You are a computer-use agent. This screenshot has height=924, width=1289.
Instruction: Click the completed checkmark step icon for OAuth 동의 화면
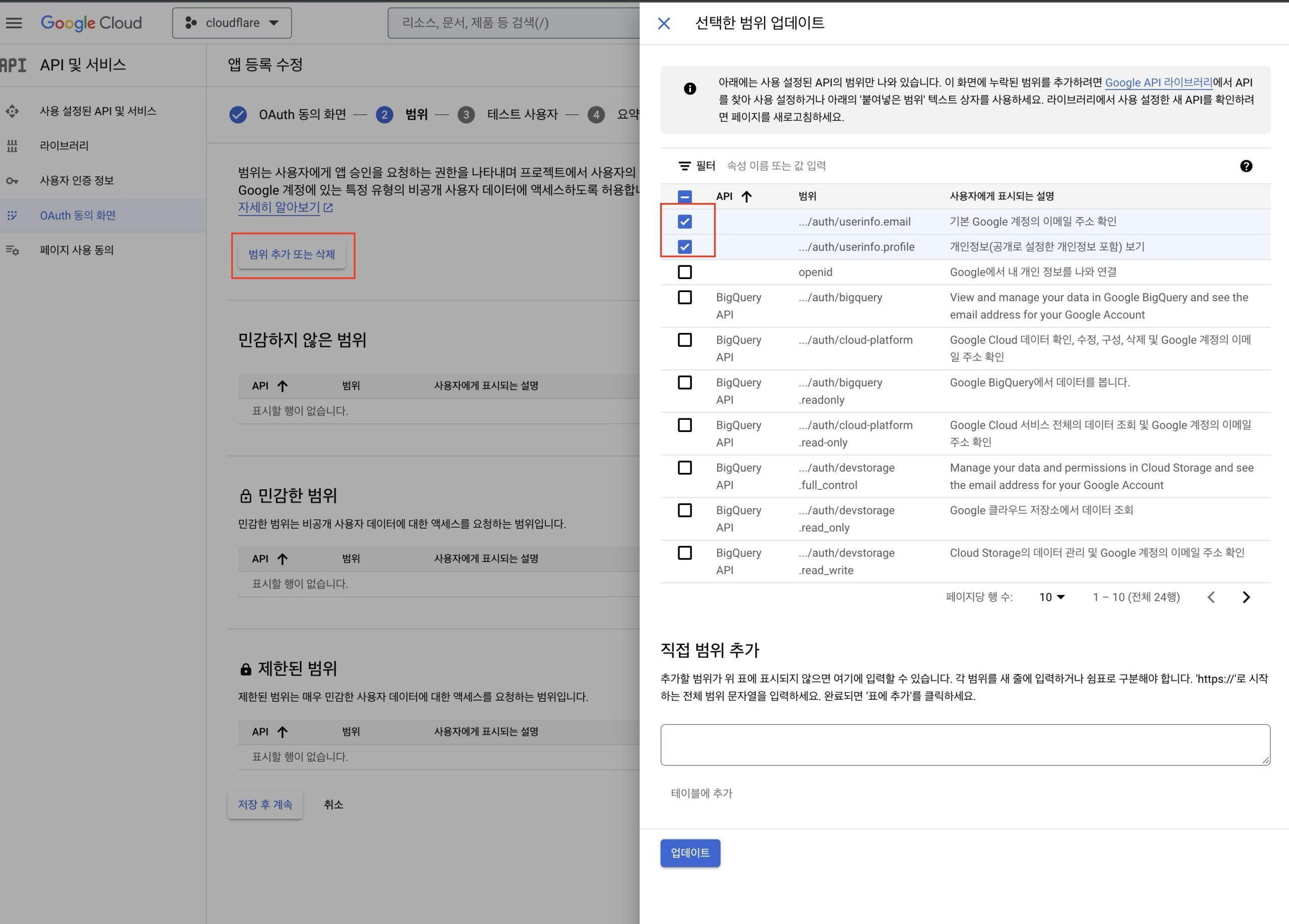point(238,115)
